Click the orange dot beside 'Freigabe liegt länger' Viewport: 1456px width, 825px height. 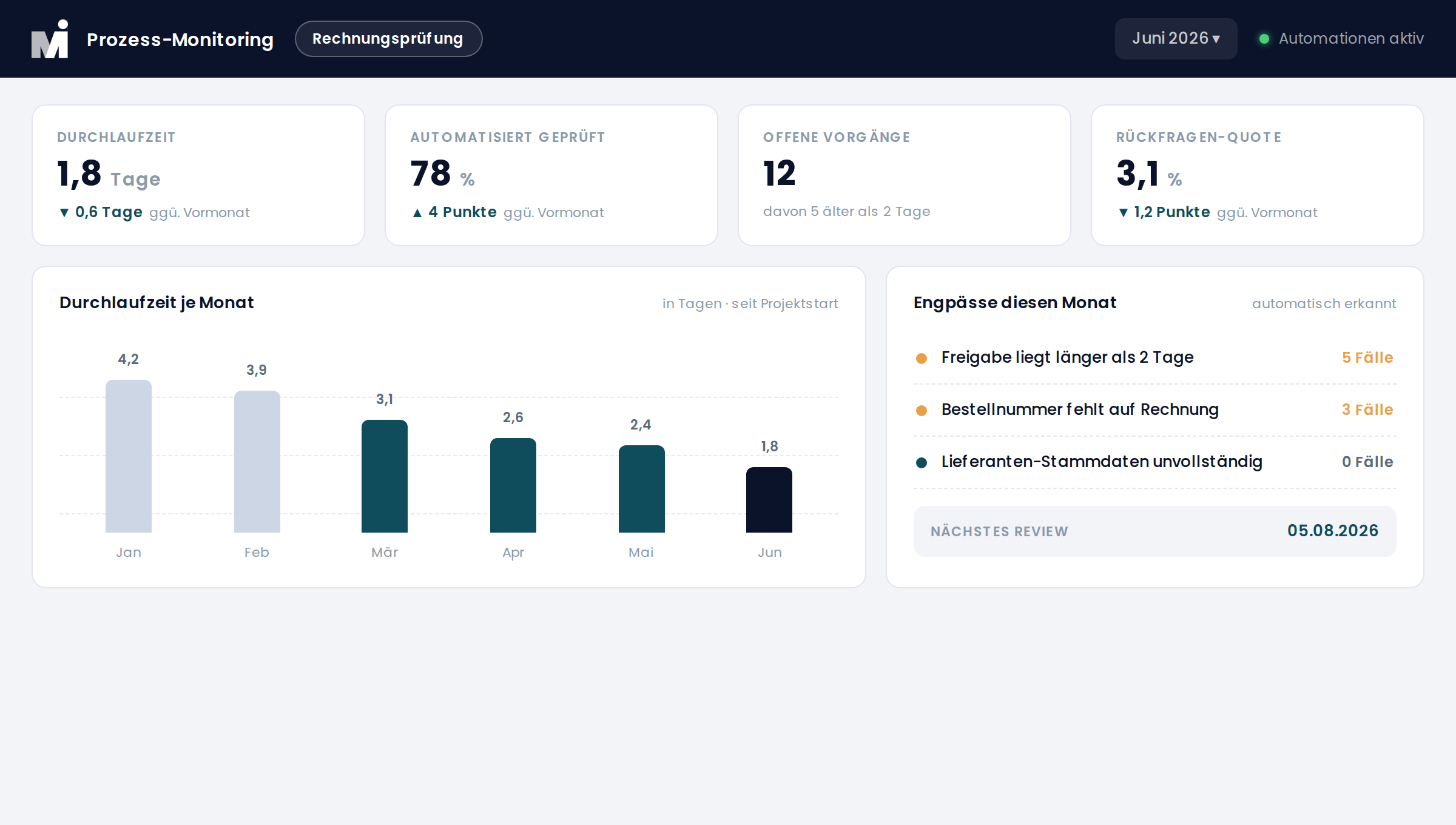pyautogui.click(x=922, y=359)
